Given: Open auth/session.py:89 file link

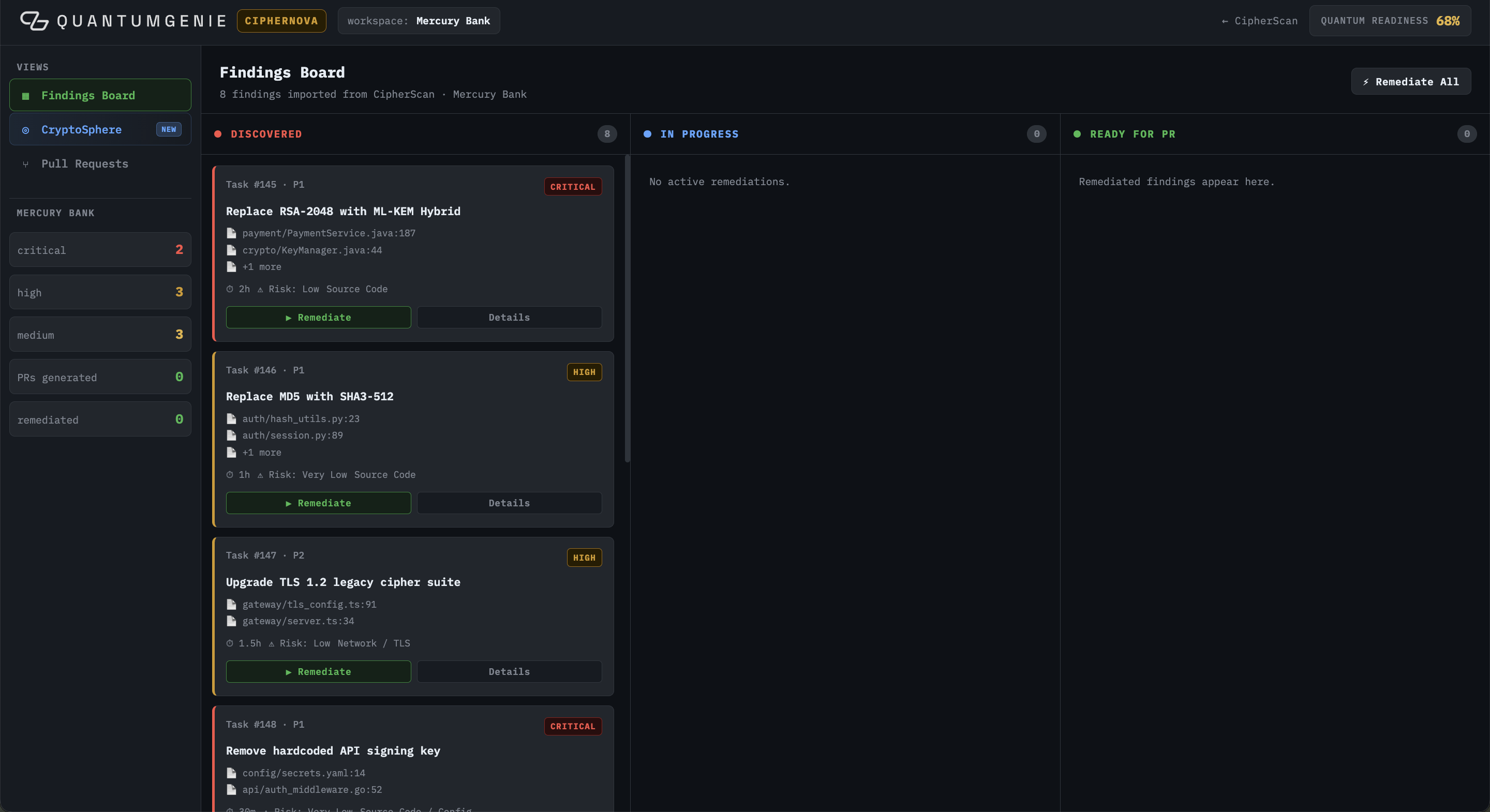Looking at the screenshot, I should click(292, 435).
